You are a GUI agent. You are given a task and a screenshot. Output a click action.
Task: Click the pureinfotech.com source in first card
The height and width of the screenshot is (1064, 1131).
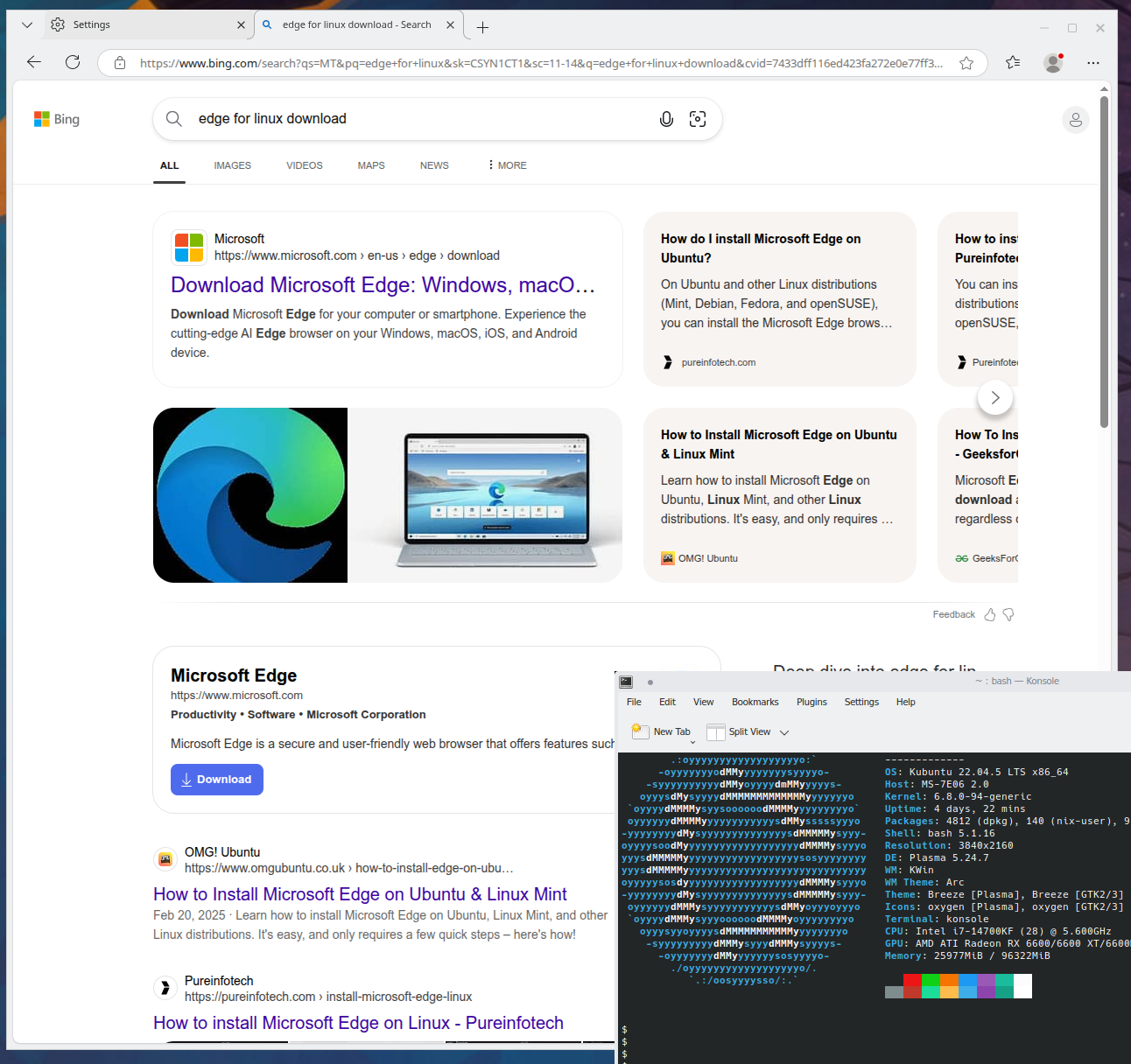coord(709,362)
